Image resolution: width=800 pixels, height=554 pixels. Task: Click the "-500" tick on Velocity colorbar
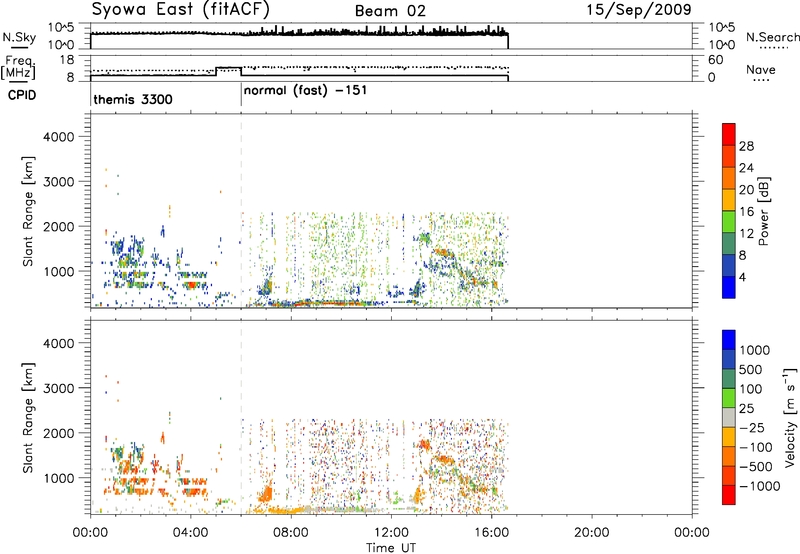(755, 466)
